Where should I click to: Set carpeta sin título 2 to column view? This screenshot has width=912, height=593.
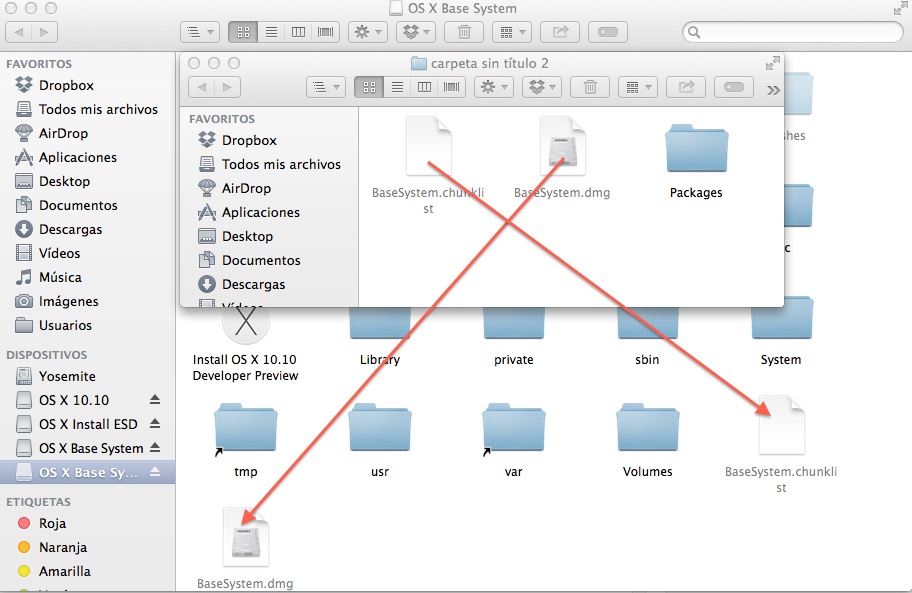[x=424, y=87]
